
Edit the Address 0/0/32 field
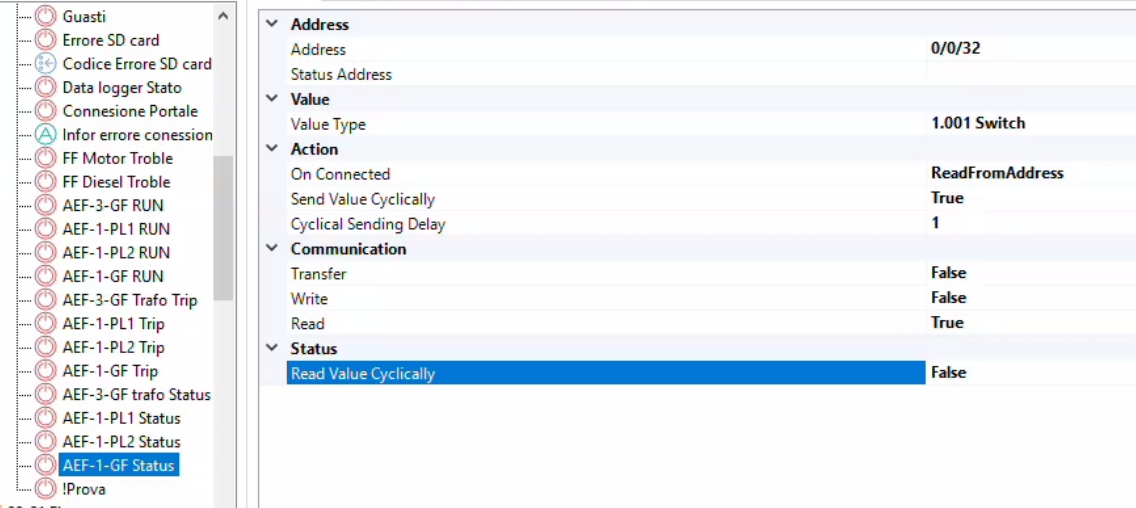[x=955, y=49]
